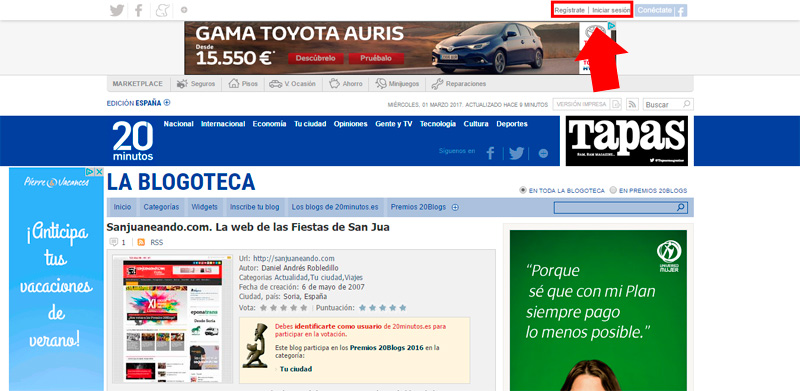This screenshot has width=800, height=391.
Task: Click the Versión impresa button
Action: coord(581,104)
